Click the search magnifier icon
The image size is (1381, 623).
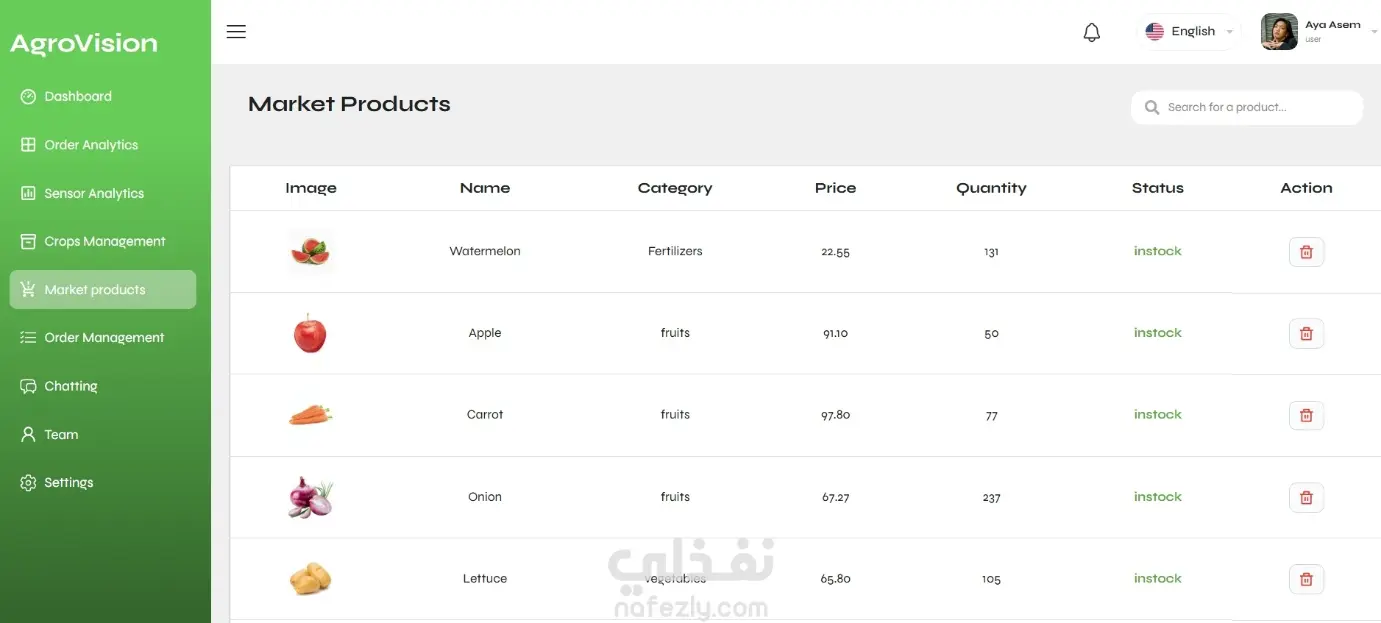point(1152,107)
